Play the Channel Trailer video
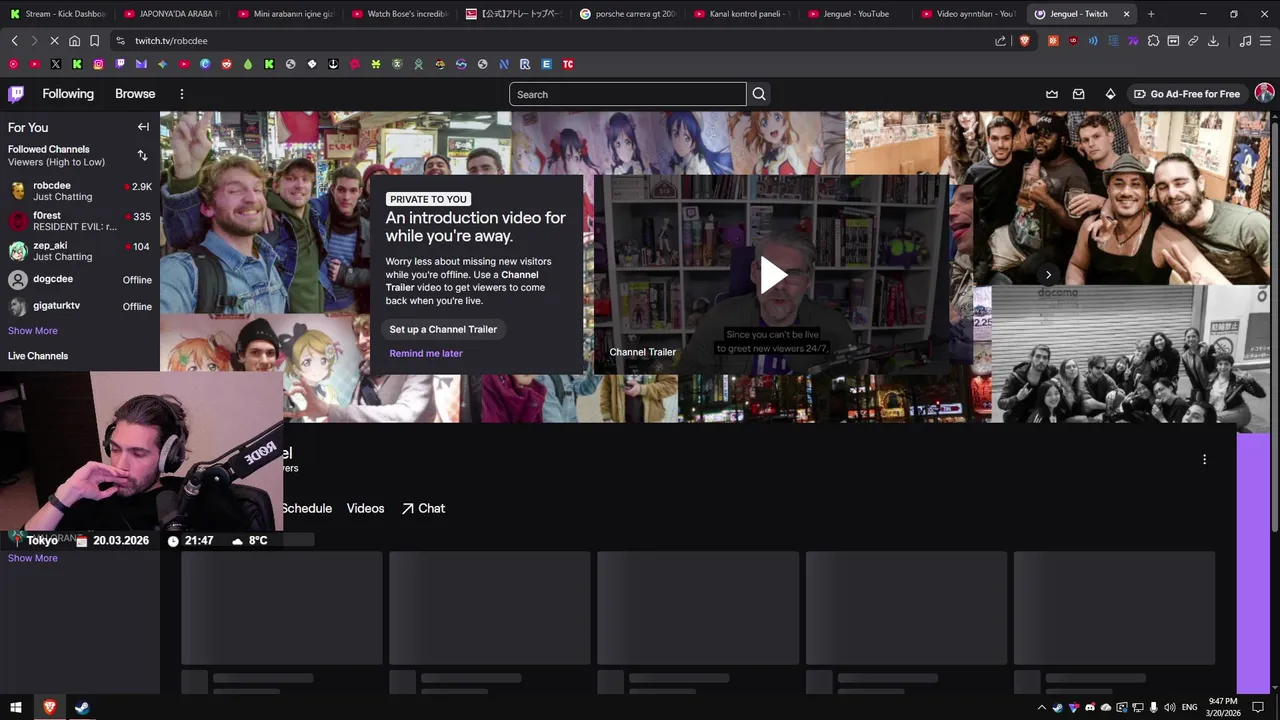1280x720 pixels. [x=772, y=275]
